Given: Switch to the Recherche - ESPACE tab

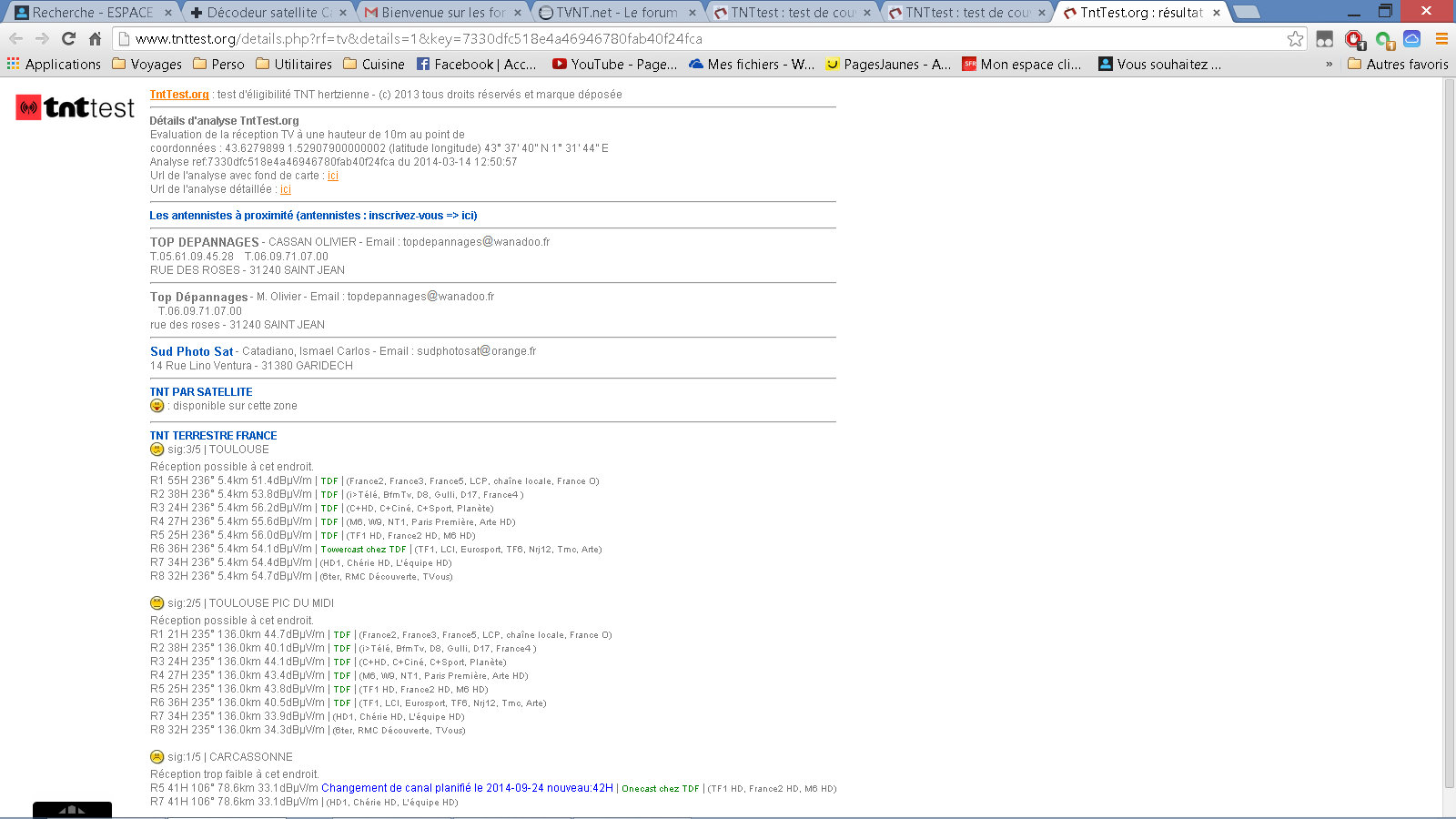Looking at the screenshot, I should click(x=93, y=13).
